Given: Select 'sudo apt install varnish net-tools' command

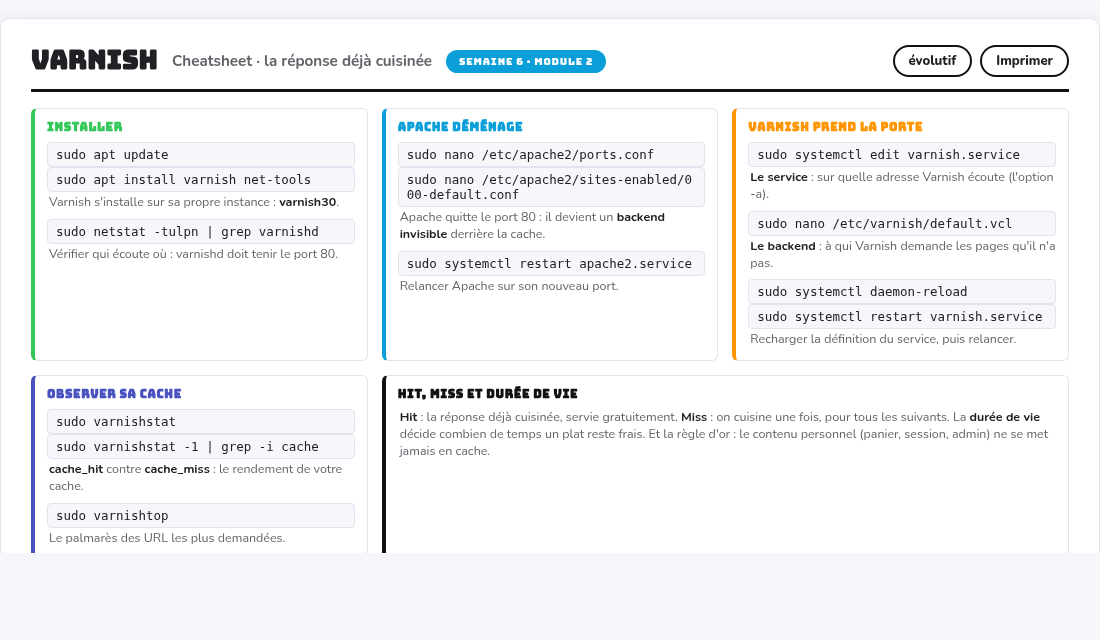Looking at the screenshot, I should coord(201,180).
